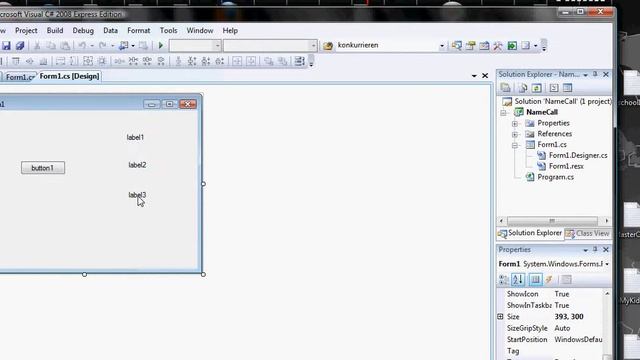Open the Form1 object selector dropdown
Viewport: 640px width, 360px height.
[x=607, y=264]
